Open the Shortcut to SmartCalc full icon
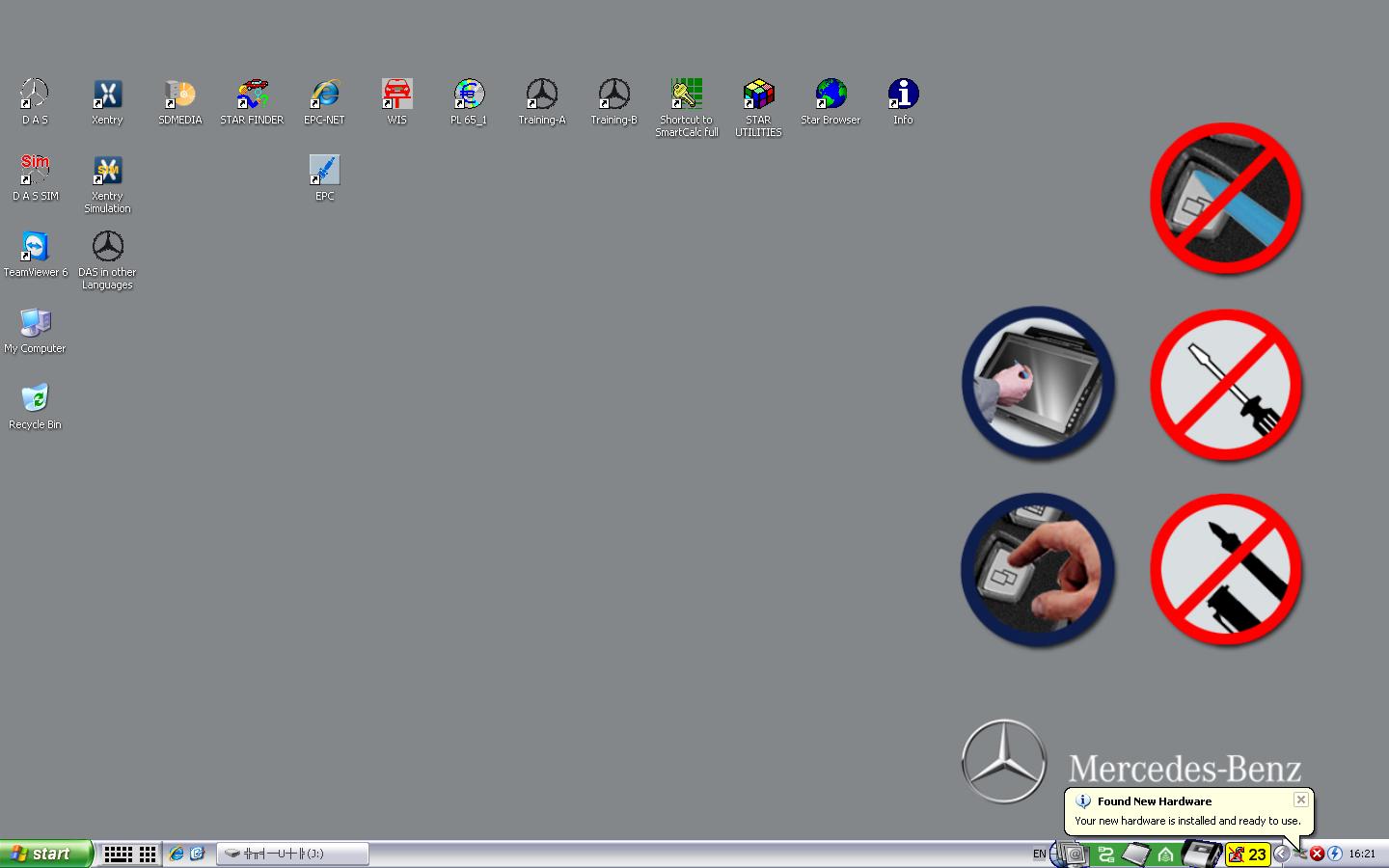This screenshot has height=868, width=1389. [686, 95]
